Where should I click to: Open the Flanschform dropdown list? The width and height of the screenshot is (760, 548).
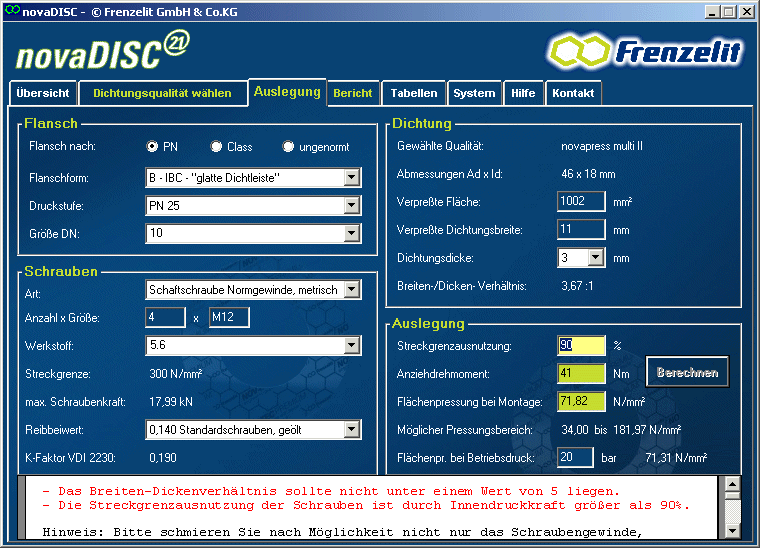pyautogui.click(x=351, y=178)
